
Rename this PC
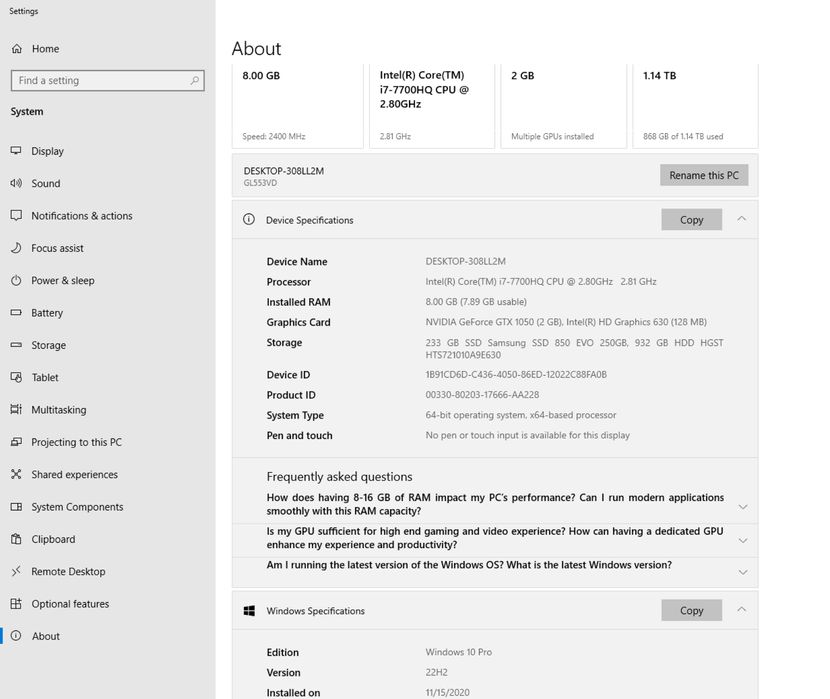703,175
